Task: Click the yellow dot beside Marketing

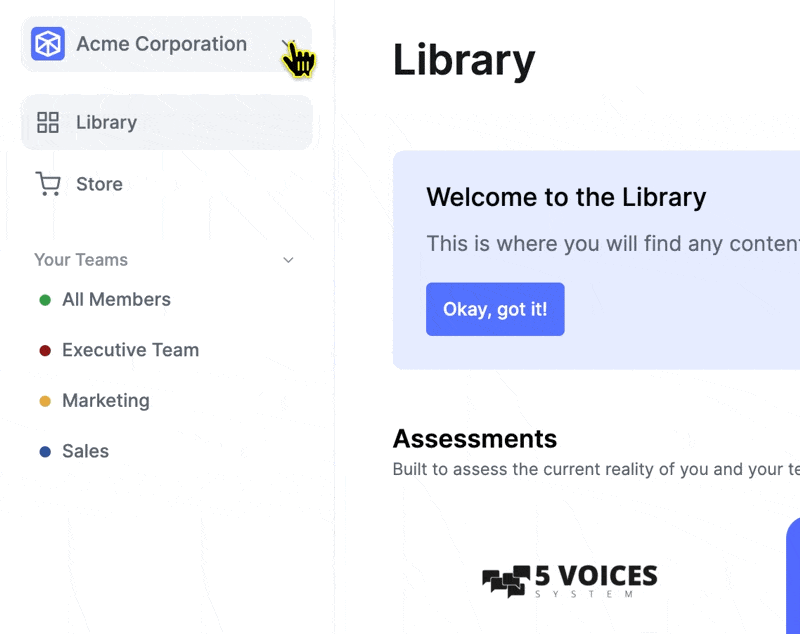Action: tap(45, 401)
